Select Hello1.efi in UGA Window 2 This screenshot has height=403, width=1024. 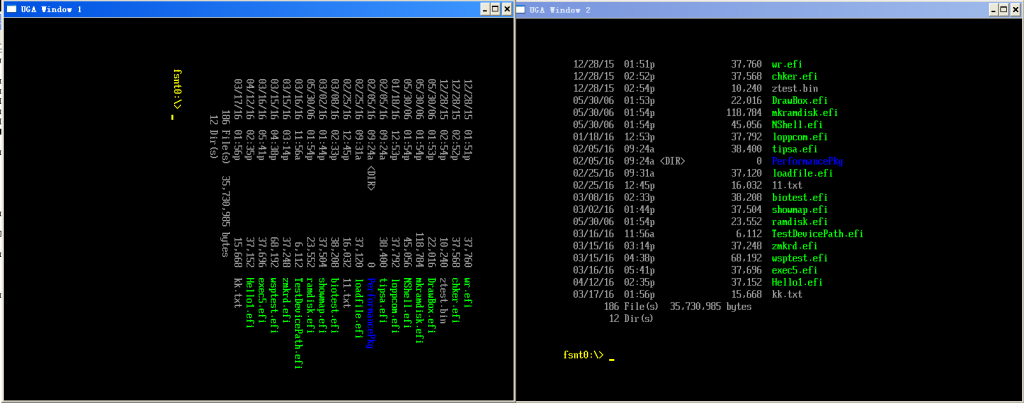click(x=797, y=282)
